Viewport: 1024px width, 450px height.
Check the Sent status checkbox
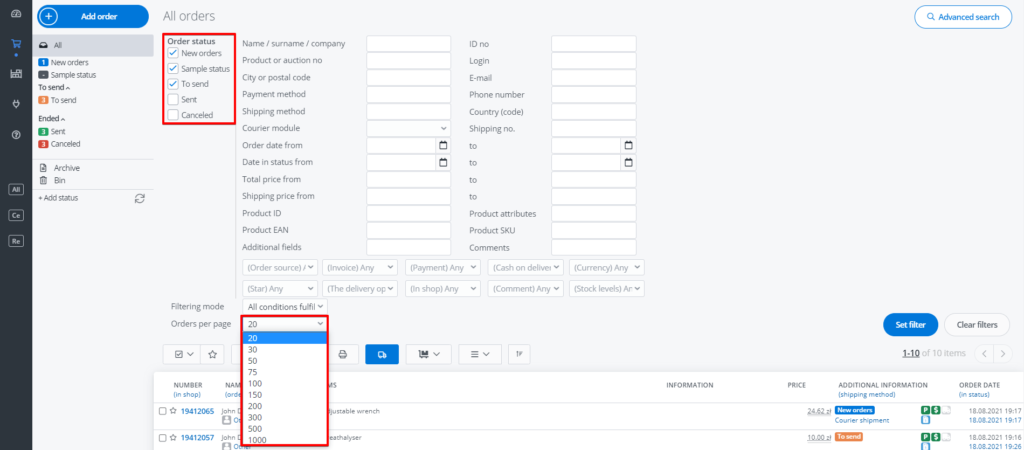tap(173, 99)
